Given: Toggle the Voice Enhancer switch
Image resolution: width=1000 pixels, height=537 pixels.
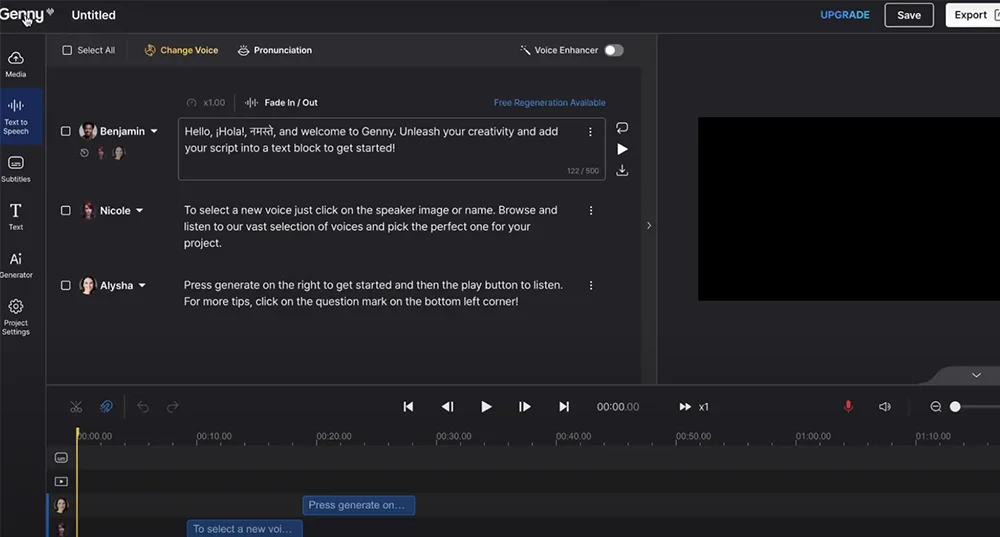Looking at the screenshot, I should click(613, 50).
